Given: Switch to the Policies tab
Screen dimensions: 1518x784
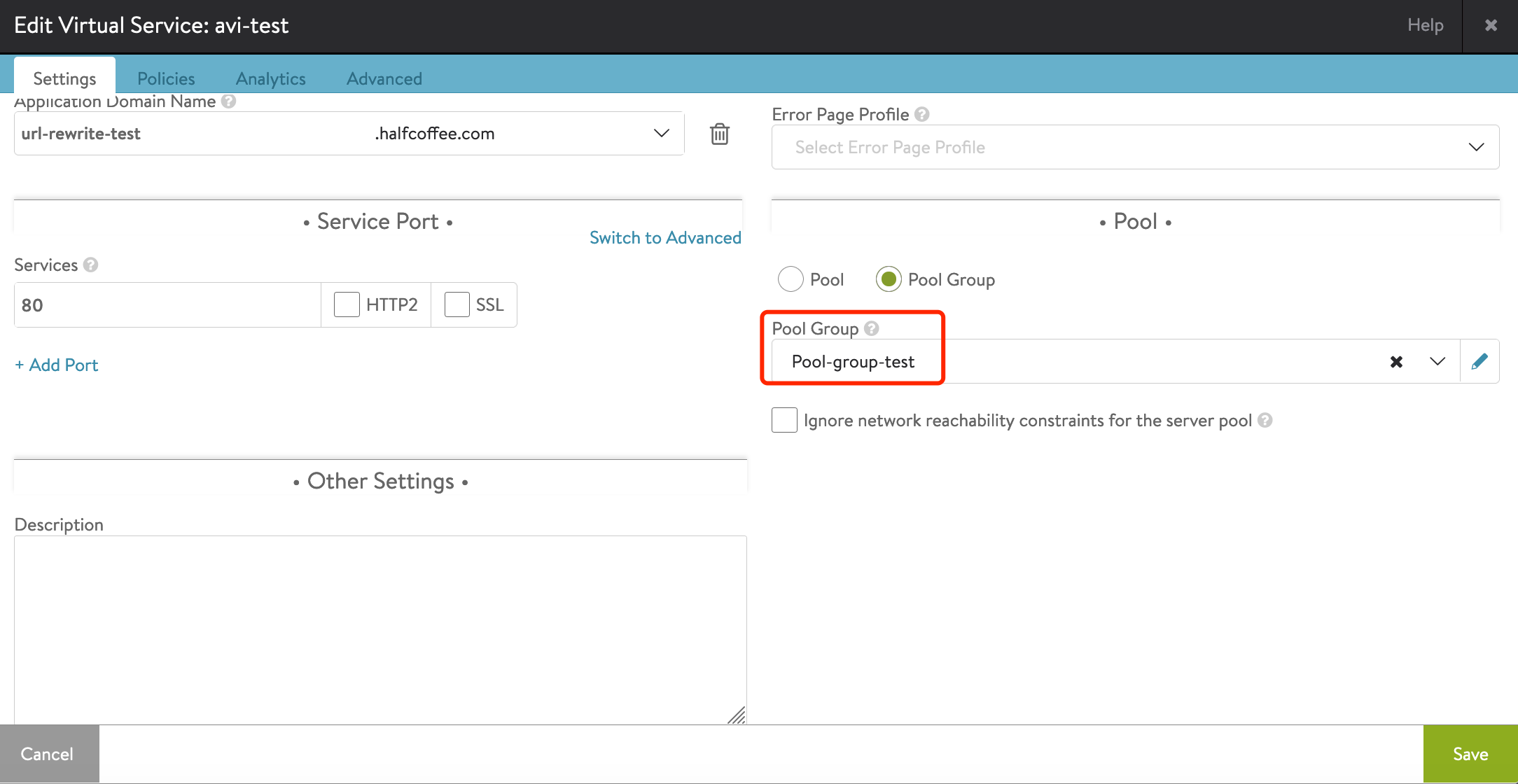Looking at the screenshot, I should click(166, 78).
